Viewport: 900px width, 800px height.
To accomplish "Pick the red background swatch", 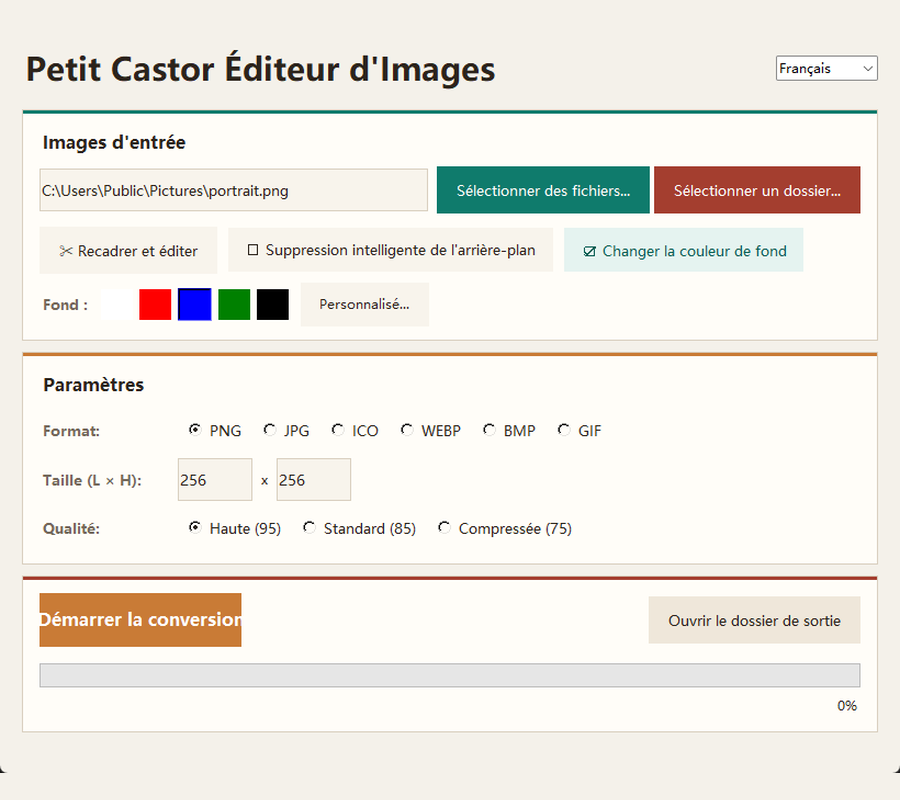I will pos(155,304).
